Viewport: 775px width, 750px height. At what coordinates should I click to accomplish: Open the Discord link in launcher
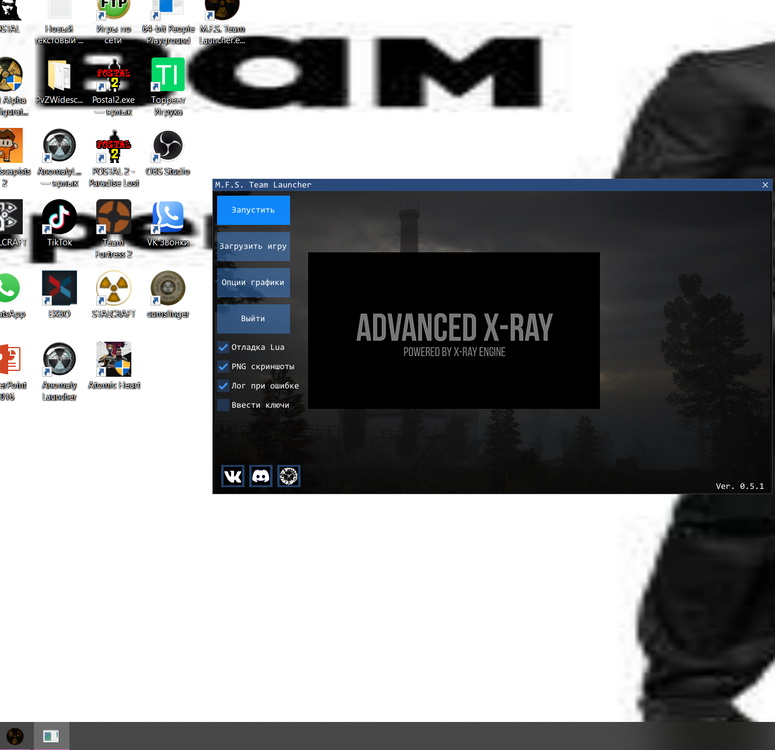point(261,476)
